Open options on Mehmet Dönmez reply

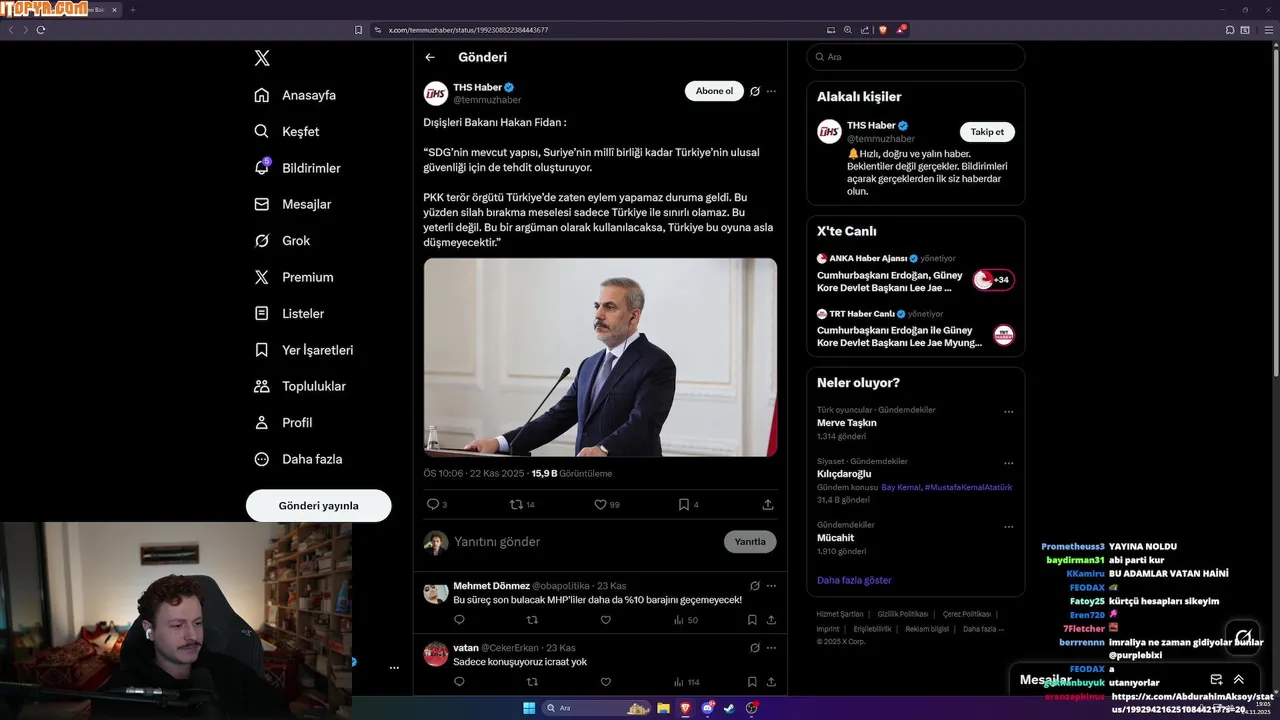771,586
